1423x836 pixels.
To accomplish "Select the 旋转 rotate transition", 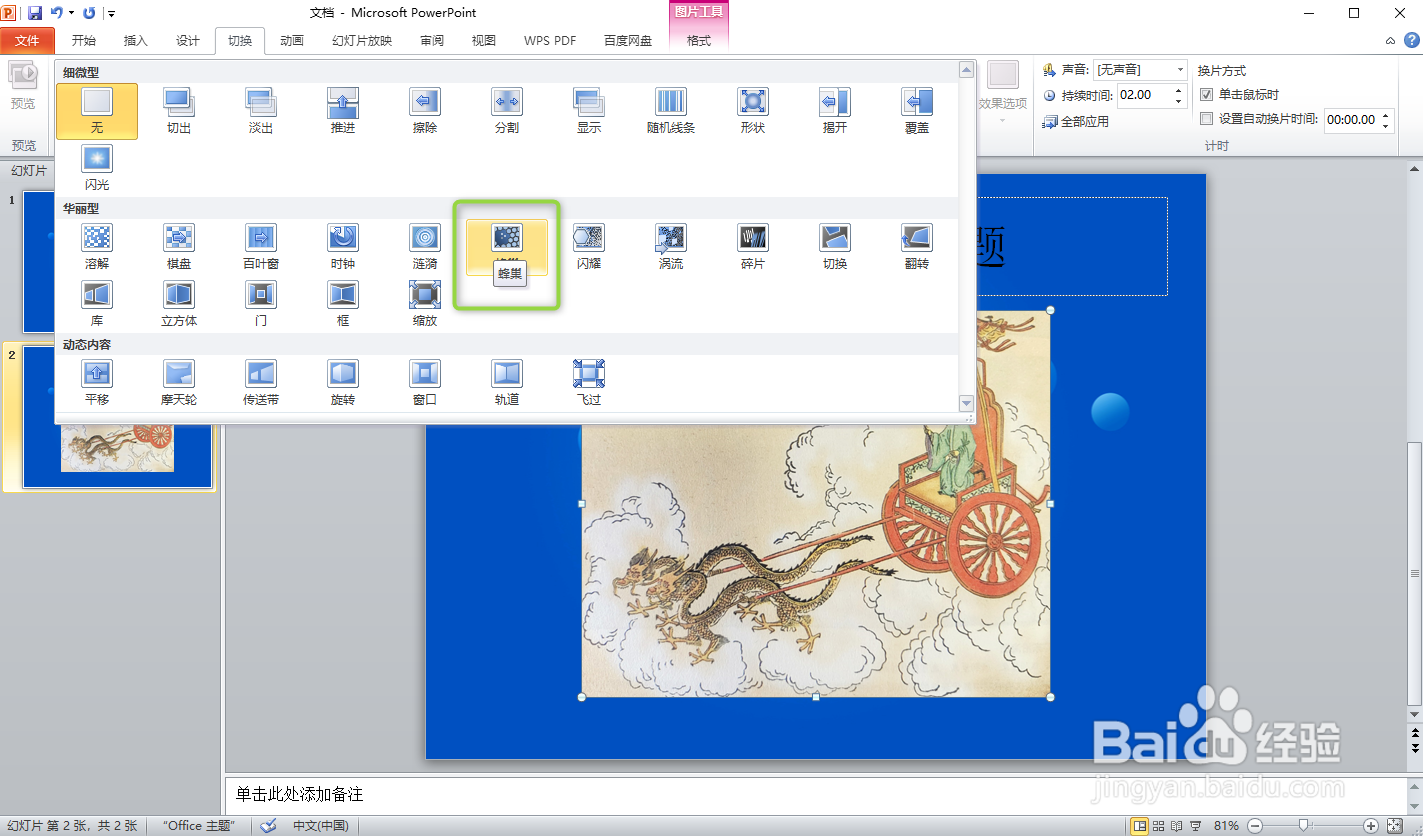I will (343, 383).
